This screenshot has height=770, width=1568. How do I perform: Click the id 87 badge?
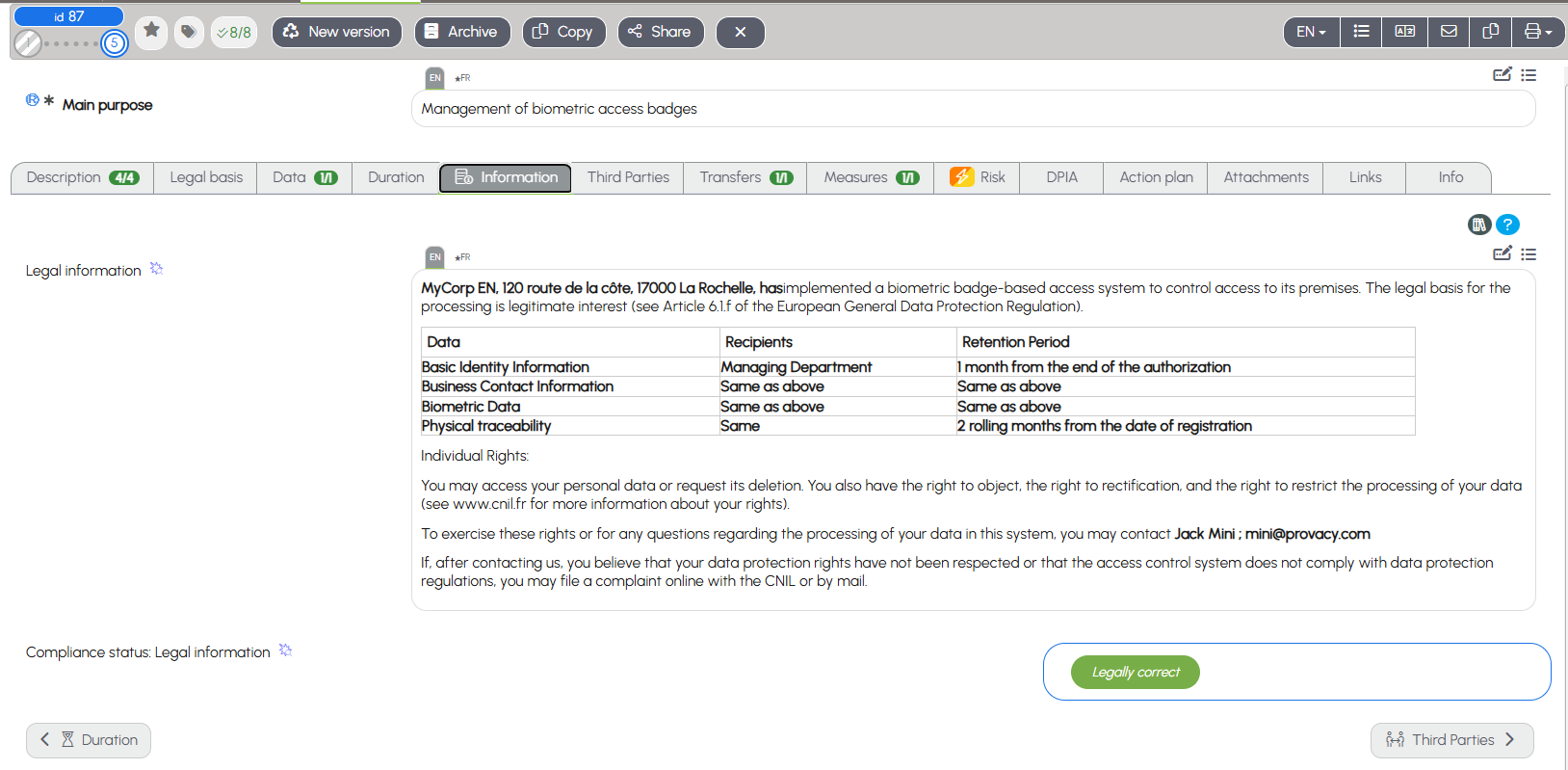[68, 16]
